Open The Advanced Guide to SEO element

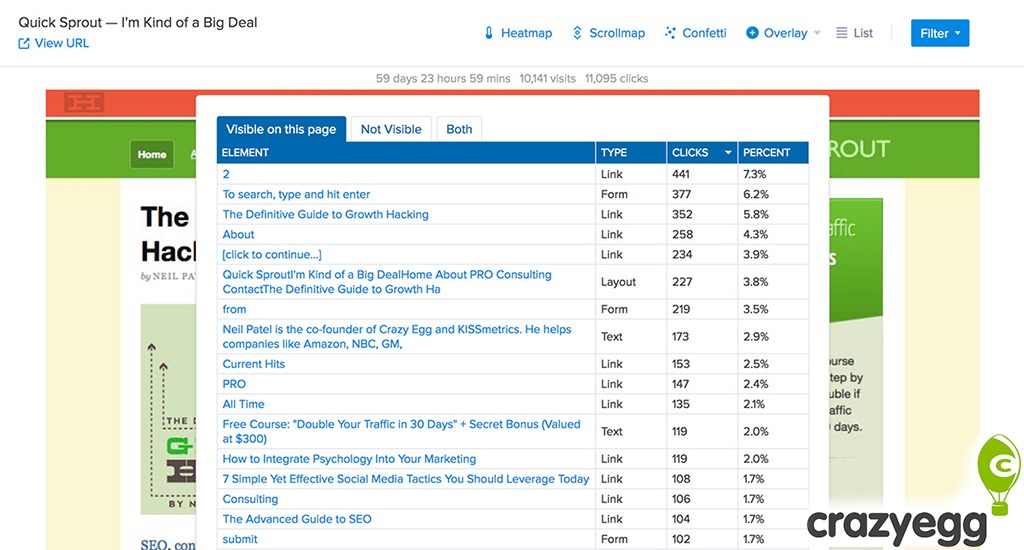click(297, 519)
